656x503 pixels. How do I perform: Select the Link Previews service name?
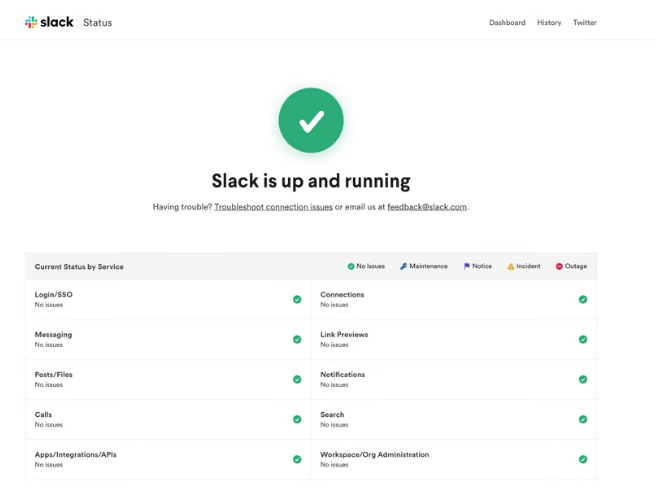point(344,334)
